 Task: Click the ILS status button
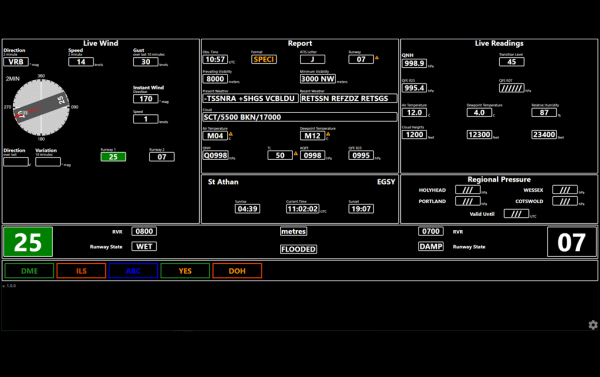tap(81, 271)
